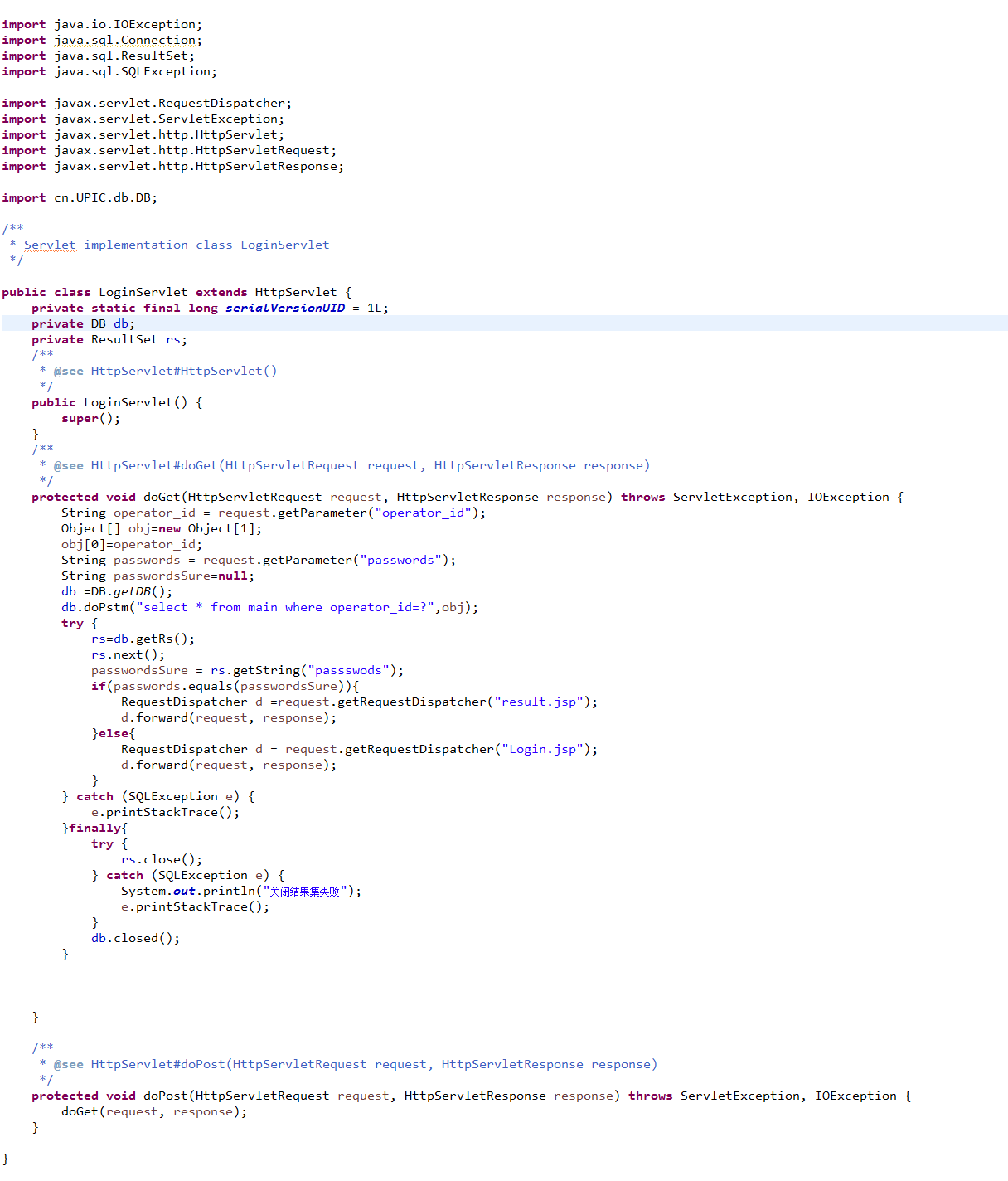The height and width of the screenshot is (1181, 1008).
Task: Click the 'rs.next();' line
Action: (128, 654)
